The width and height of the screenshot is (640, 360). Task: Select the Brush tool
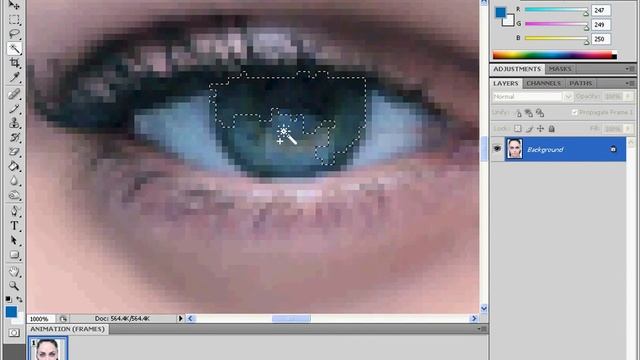click(14, 109)
